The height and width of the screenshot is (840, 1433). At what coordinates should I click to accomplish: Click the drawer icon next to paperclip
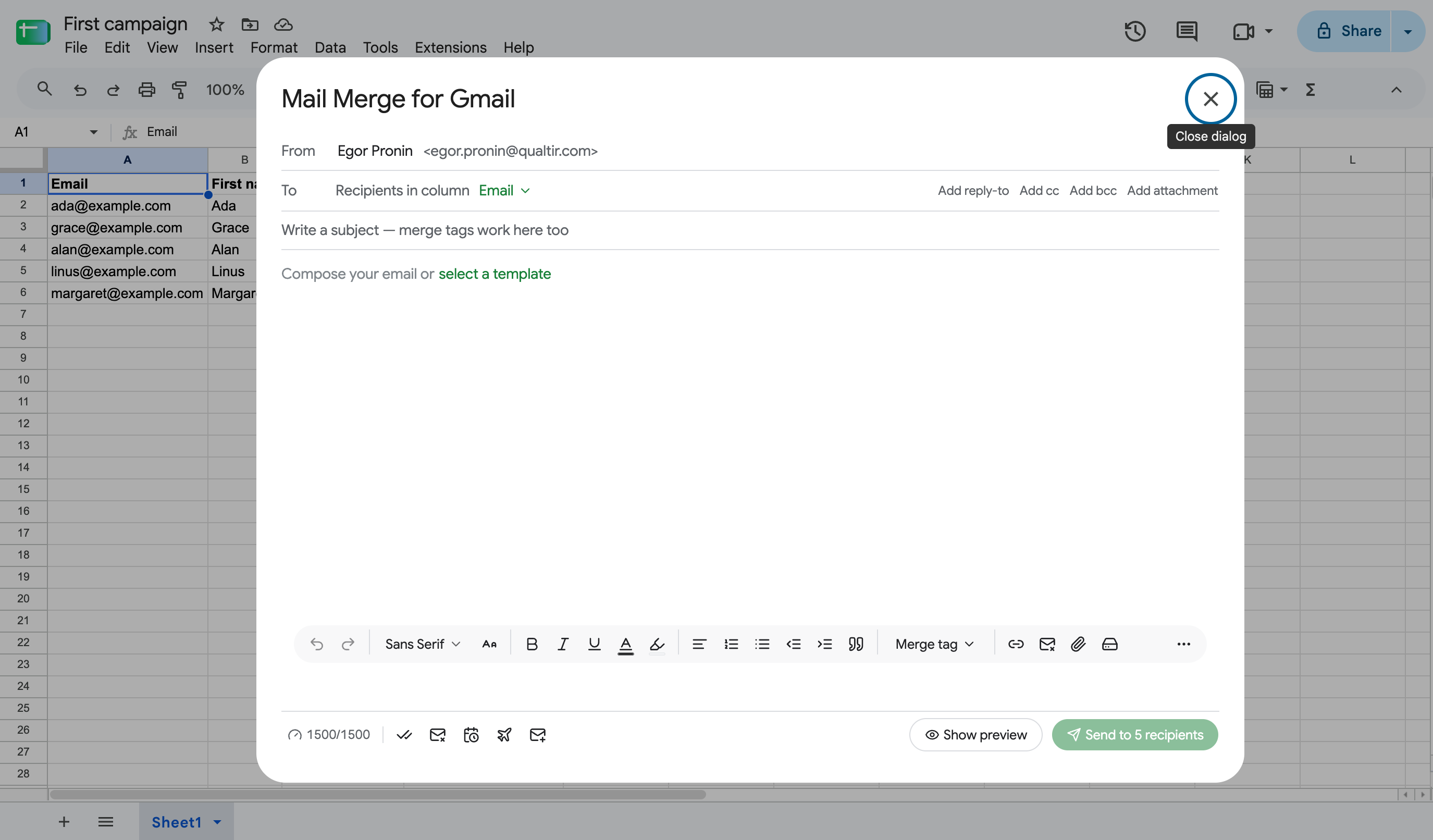(x=1109, y=644)
